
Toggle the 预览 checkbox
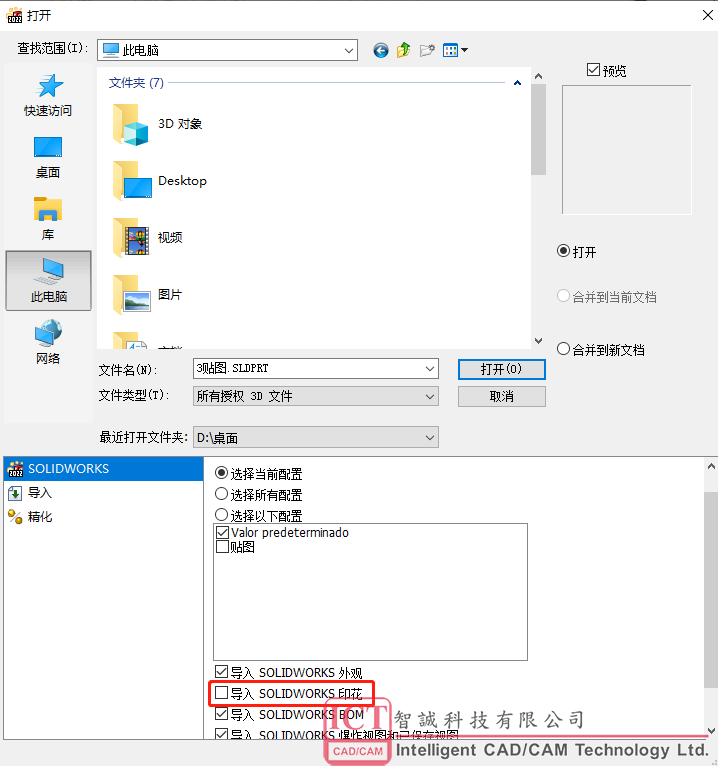tap(593, 70)
